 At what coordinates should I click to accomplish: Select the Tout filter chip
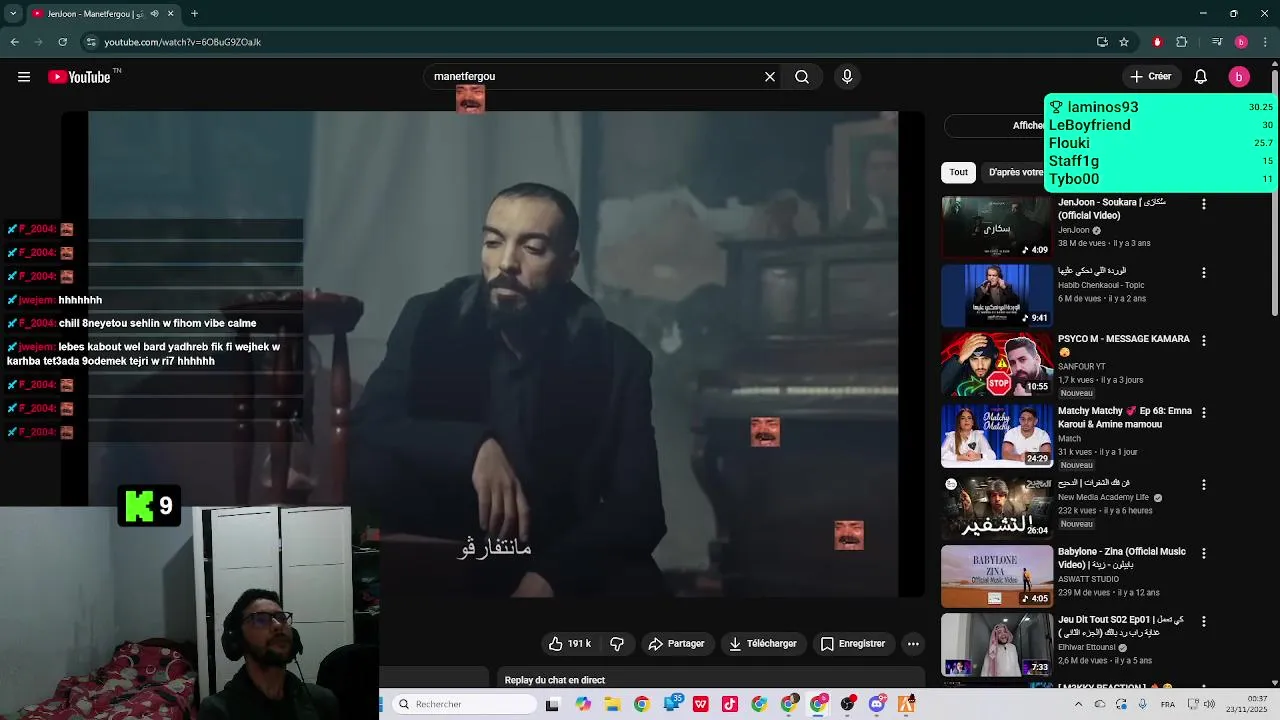958,172
